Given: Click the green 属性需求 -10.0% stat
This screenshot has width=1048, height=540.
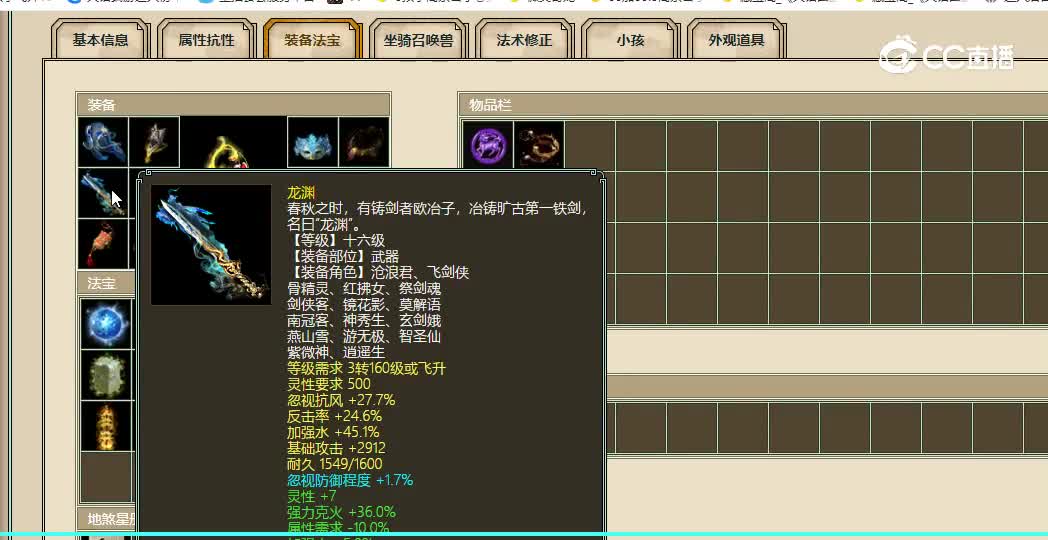Looking at the screenshot, I should (338, 527).
